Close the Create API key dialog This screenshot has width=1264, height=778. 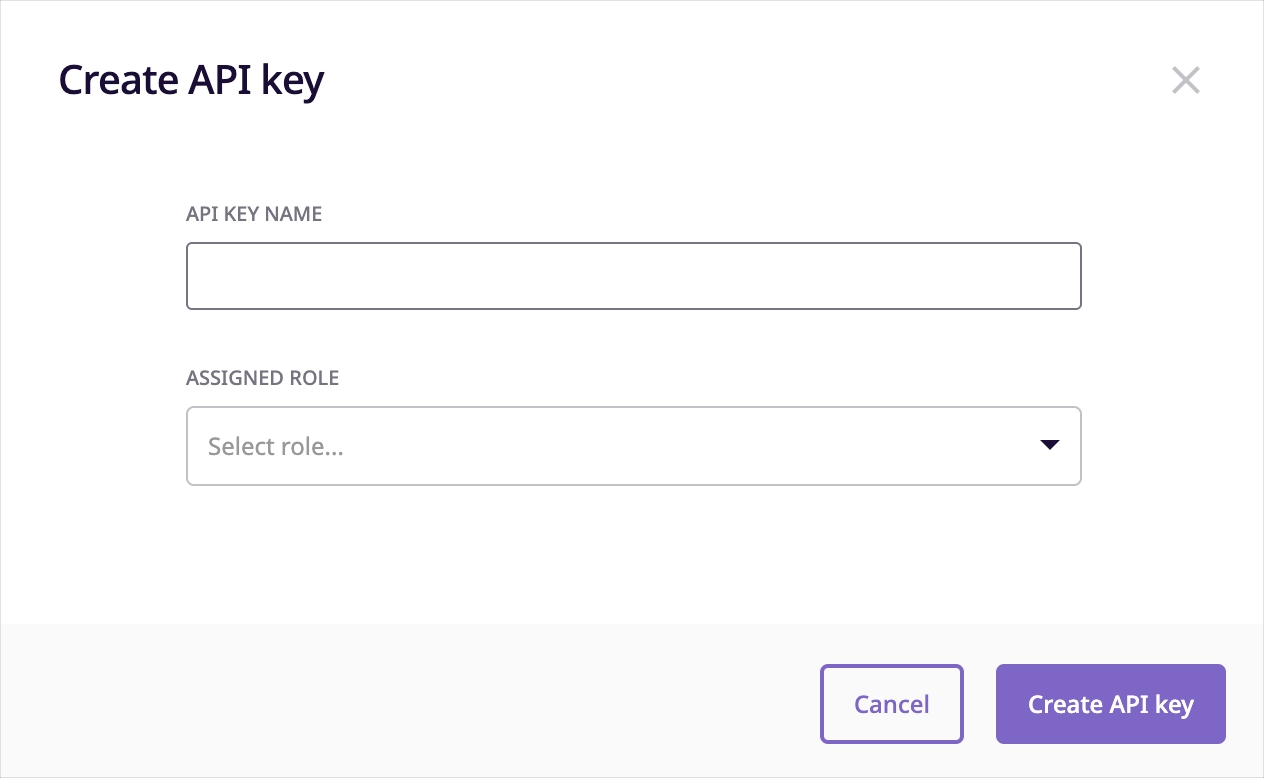[1185, 81]
